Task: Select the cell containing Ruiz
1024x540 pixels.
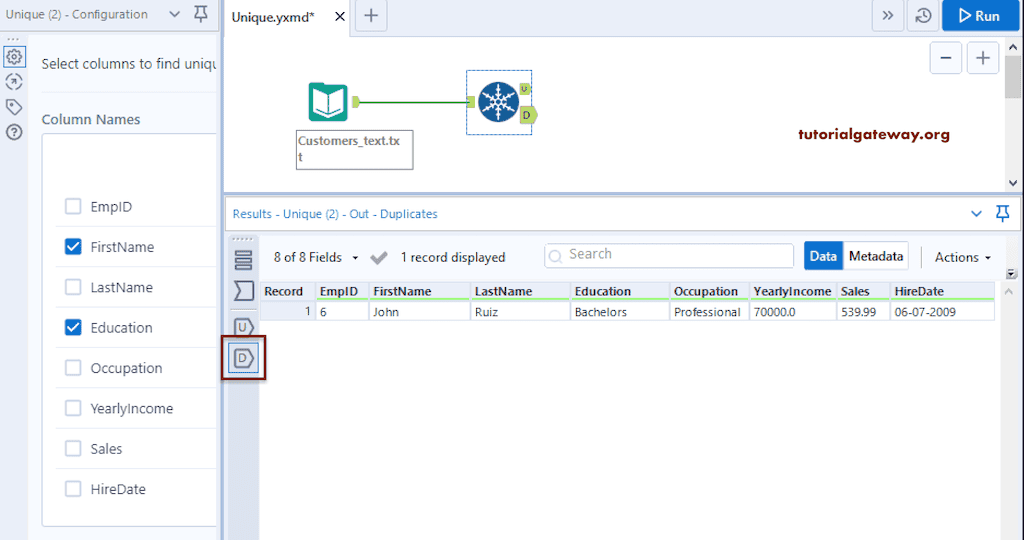Action: point(520,312)
